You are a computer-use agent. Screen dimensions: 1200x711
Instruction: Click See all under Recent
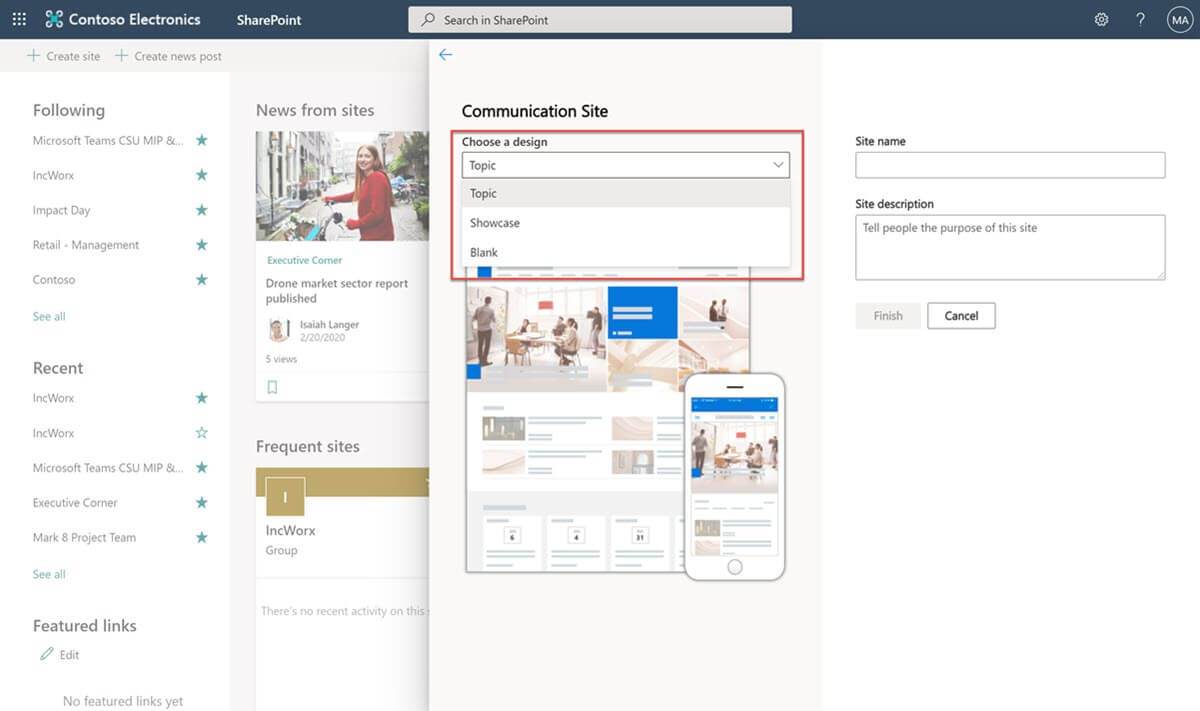[x=49, y=574]
